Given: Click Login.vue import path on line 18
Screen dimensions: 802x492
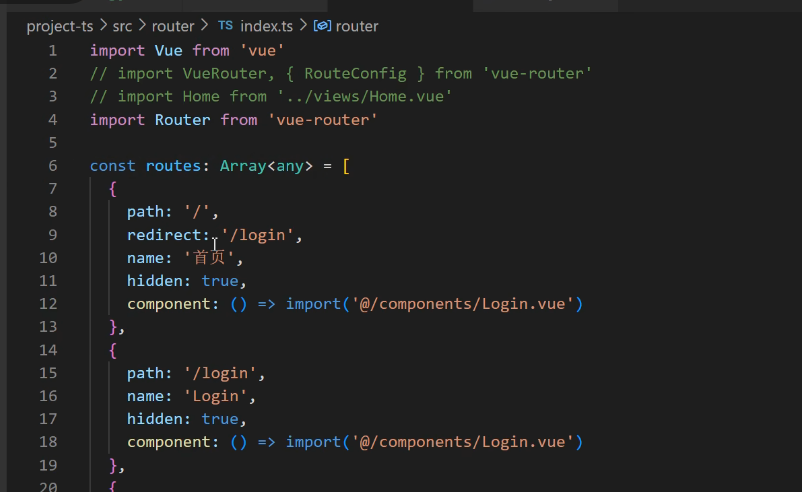Looking at the screenshot, I should coord(463,442).
